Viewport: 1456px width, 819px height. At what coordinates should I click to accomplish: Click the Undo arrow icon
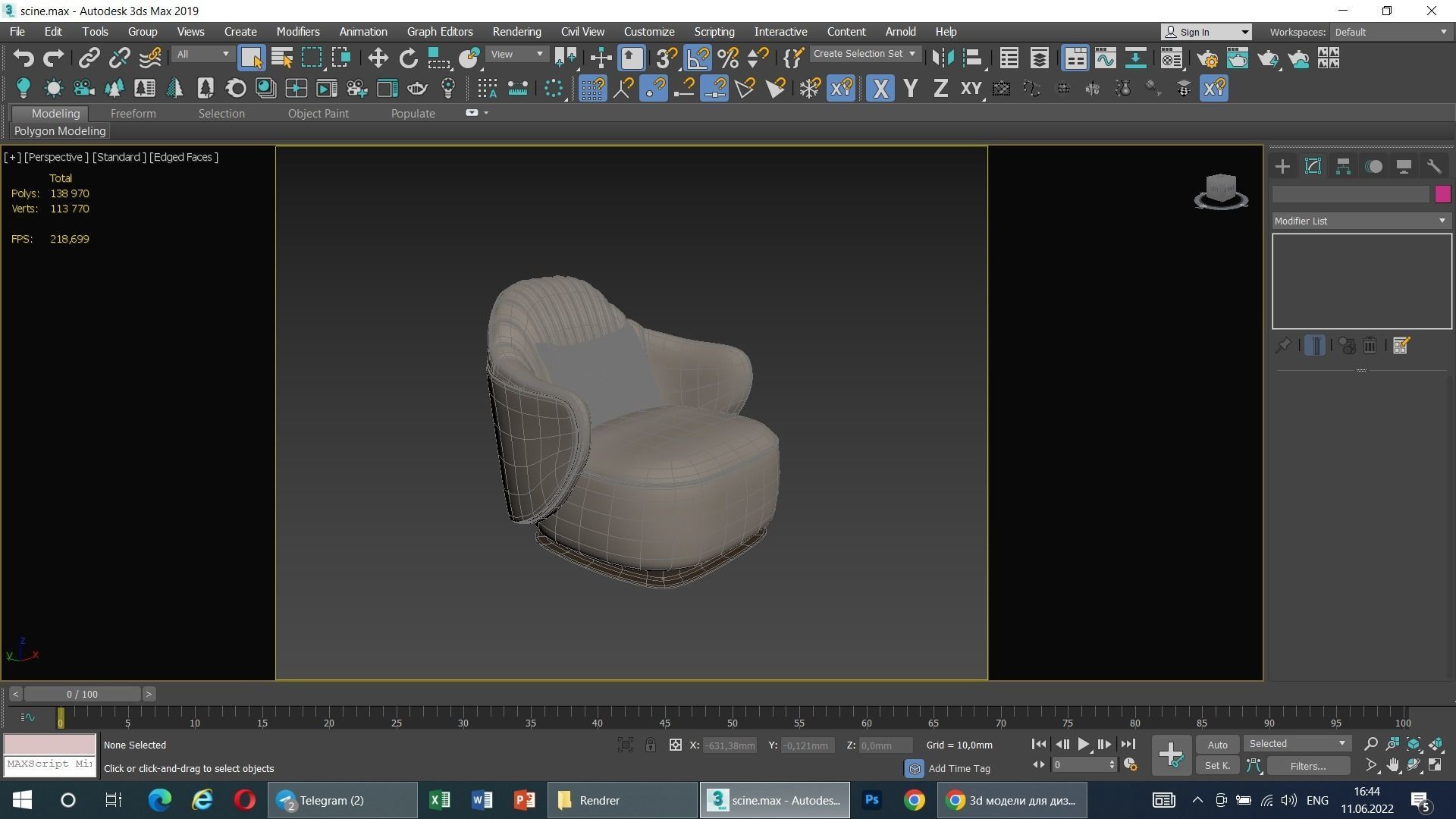click(x=24, y=58)
